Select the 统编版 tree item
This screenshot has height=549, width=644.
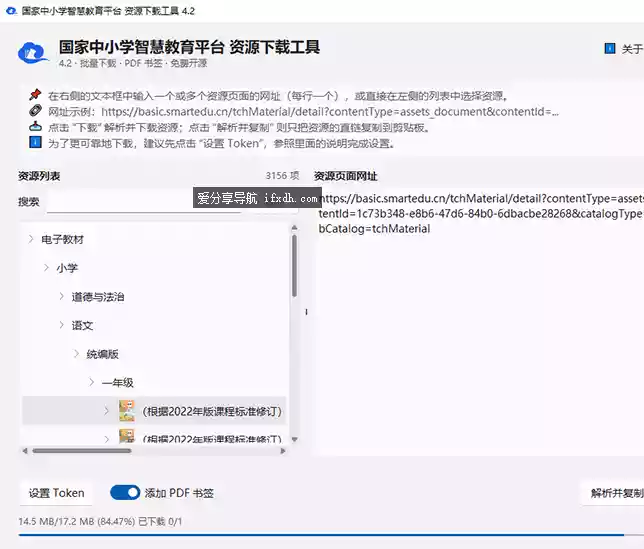pyautogui.click(x=103, y=354)
